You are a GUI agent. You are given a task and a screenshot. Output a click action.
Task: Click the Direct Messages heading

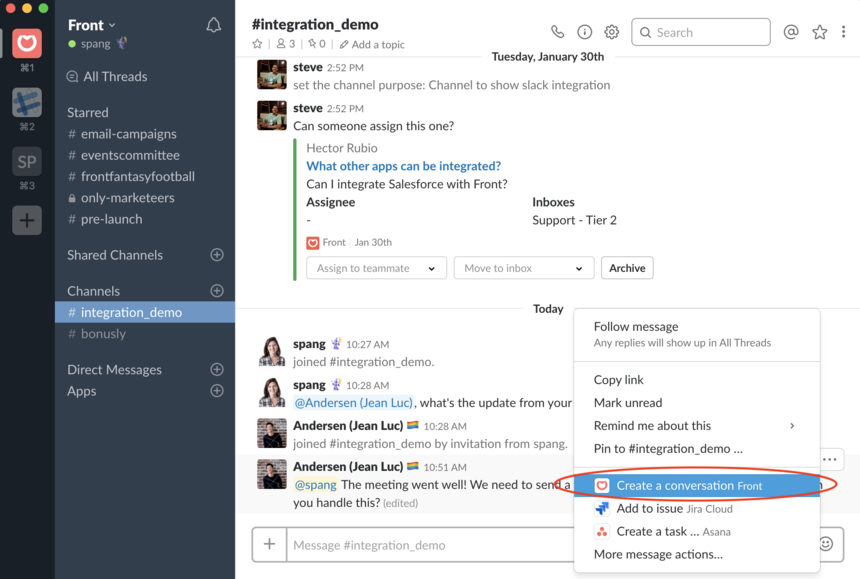(x=114, y=370)
